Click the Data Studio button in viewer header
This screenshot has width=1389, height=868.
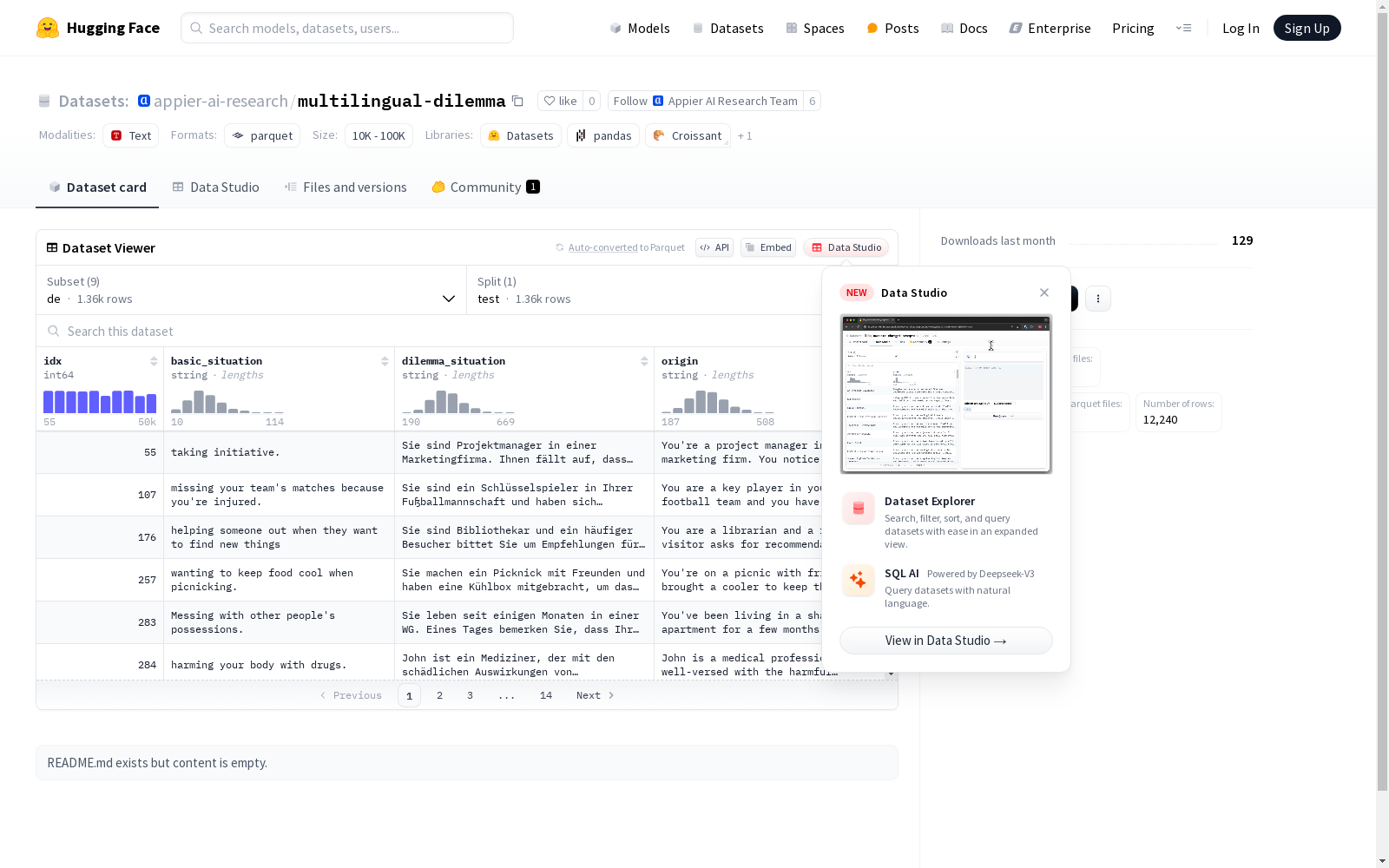point(846,247)
